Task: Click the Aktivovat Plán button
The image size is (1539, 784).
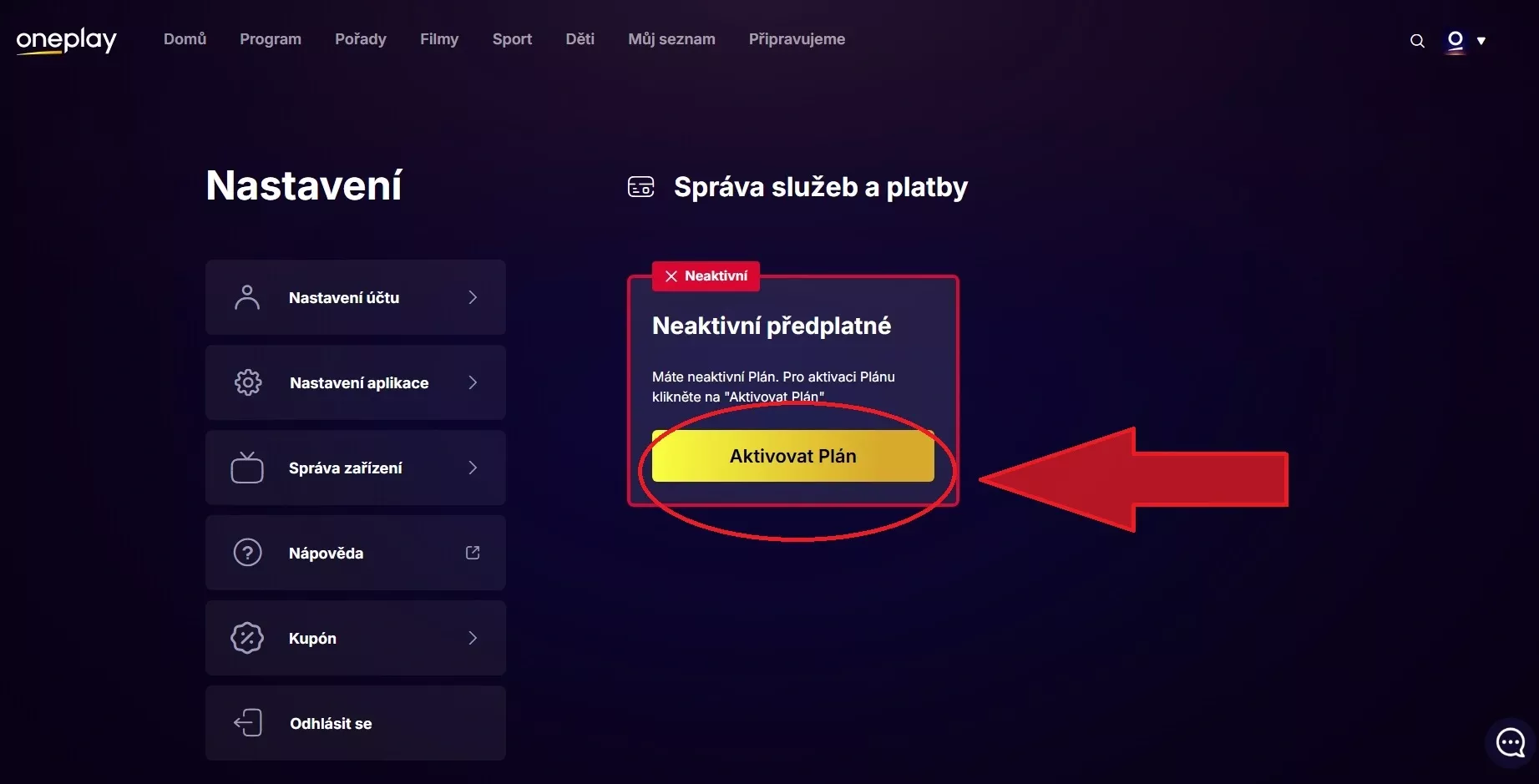Action: (792, 456)
